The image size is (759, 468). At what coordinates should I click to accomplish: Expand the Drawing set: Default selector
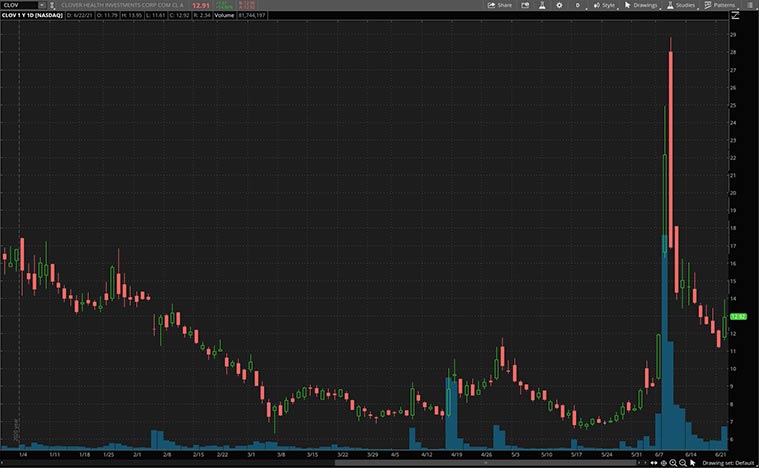point(730,463)
